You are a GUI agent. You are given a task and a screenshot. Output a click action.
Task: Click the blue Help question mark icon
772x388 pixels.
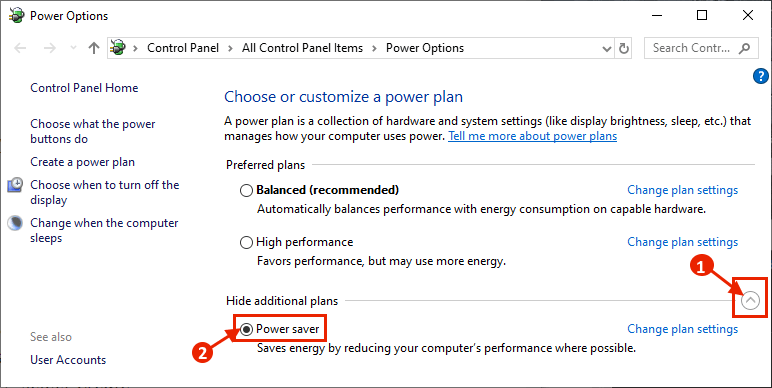pos(761,76)
